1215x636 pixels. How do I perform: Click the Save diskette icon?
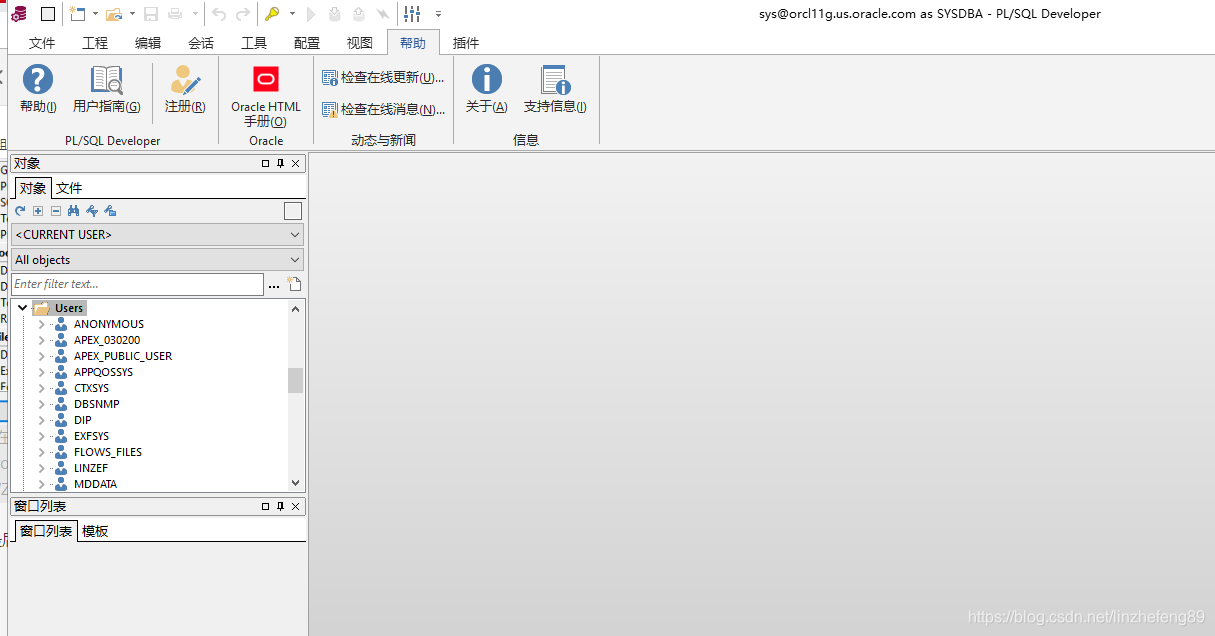click(x=151, y=14)
